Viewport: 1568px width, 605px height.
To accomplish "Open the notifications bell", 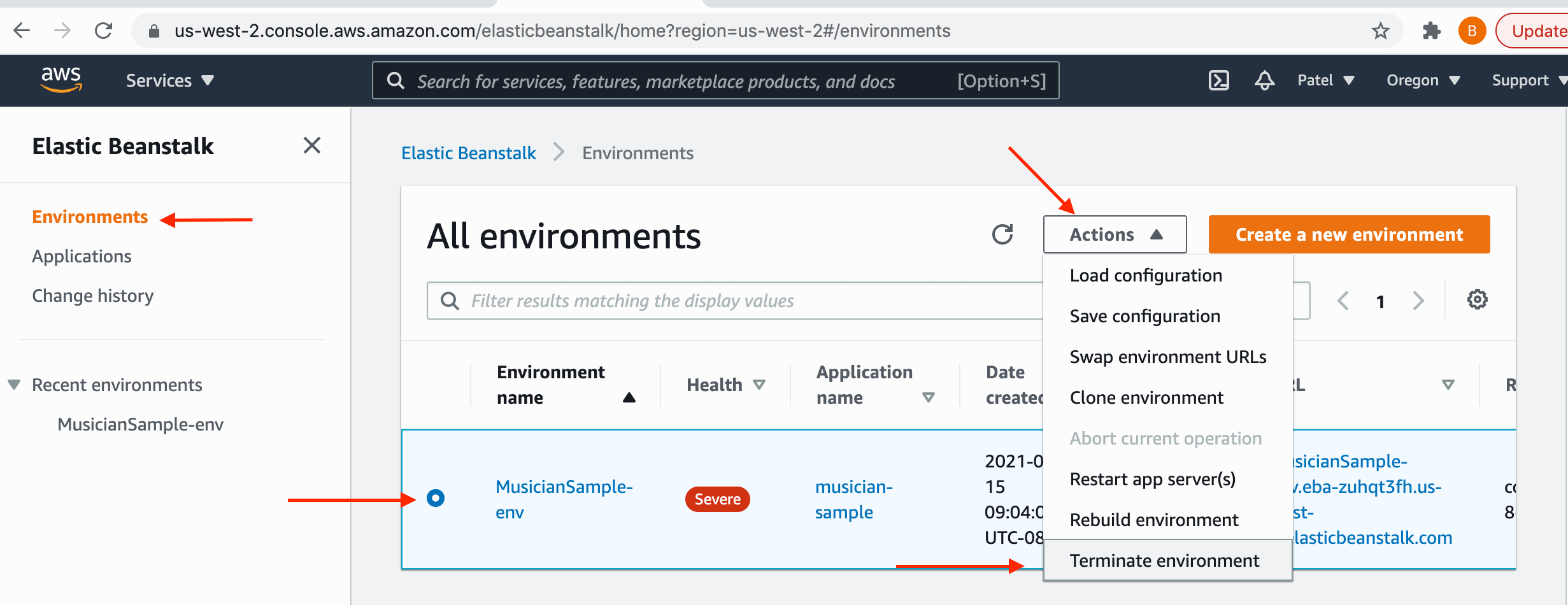I will point(1265,81).
